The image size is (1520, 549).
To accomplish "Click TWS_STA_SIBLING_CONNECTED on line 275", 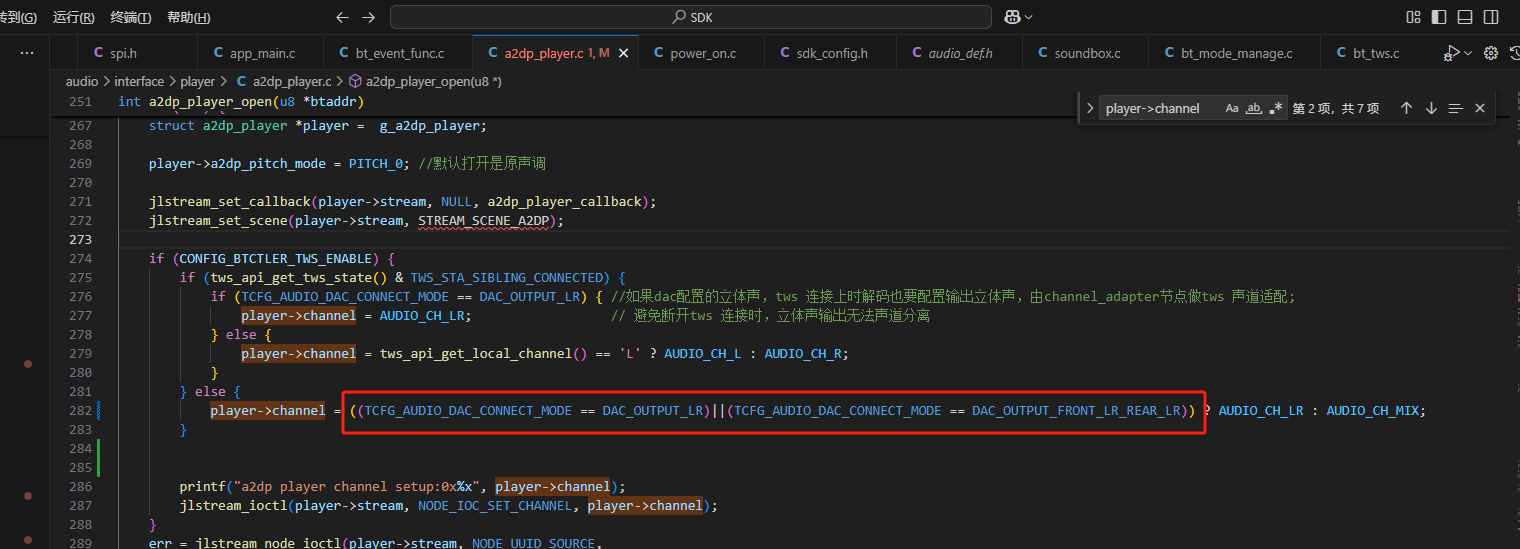I will 508,278.
